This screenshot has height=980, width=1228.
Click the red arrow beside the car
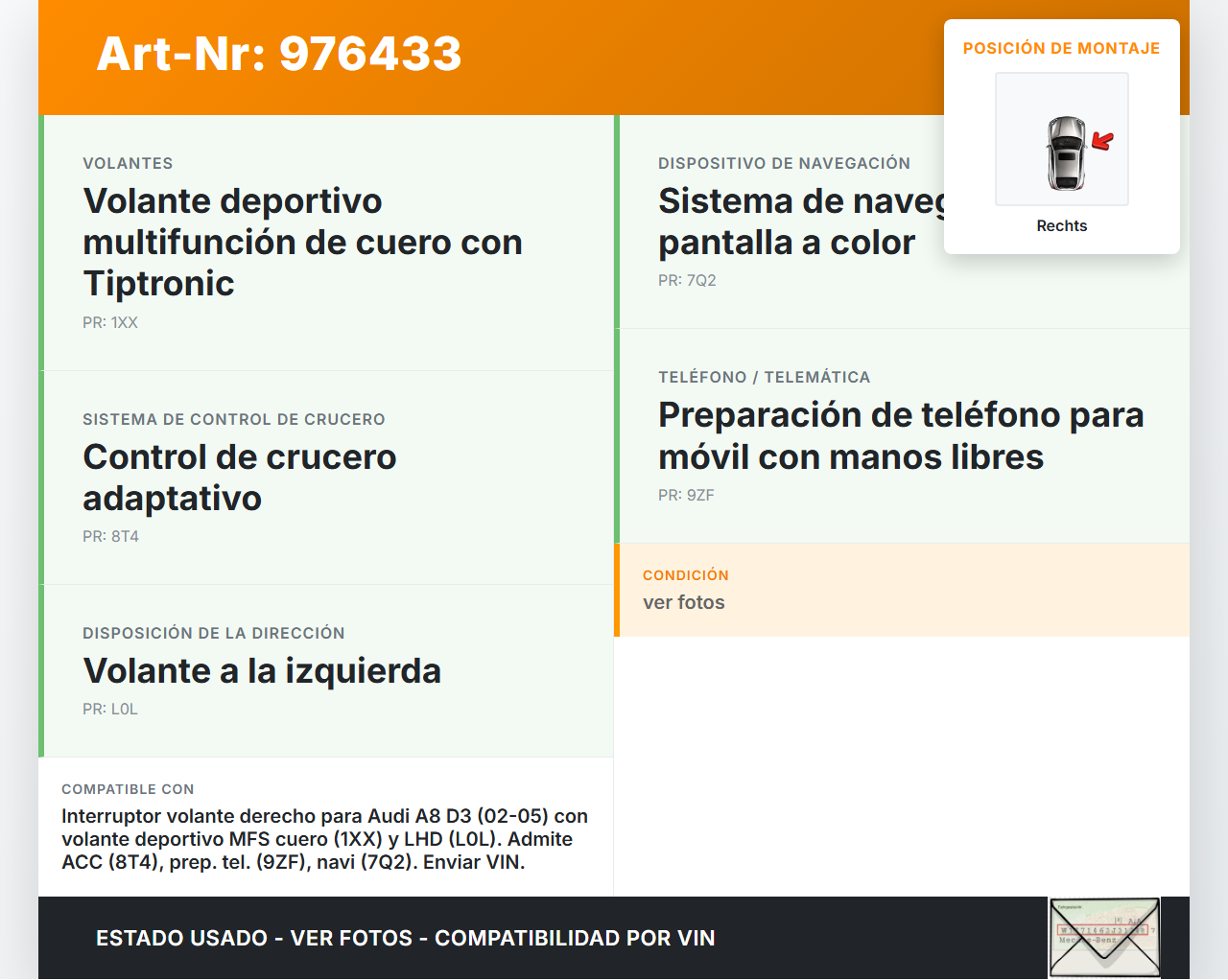click(x=1103, y=142)
